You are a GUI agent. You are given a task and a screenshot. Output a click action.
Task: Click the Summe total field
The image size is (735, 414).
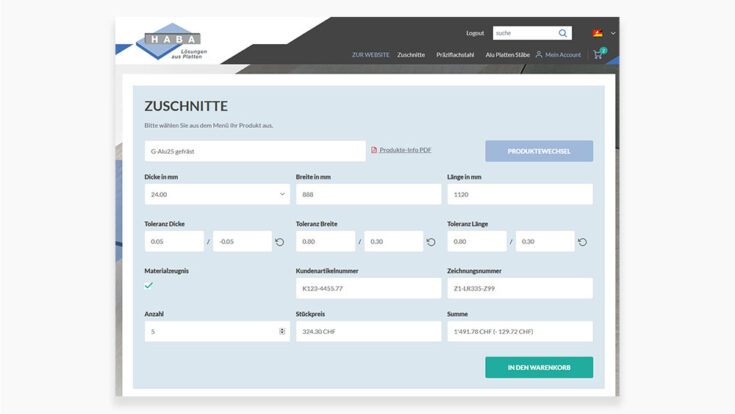(520, 331)
